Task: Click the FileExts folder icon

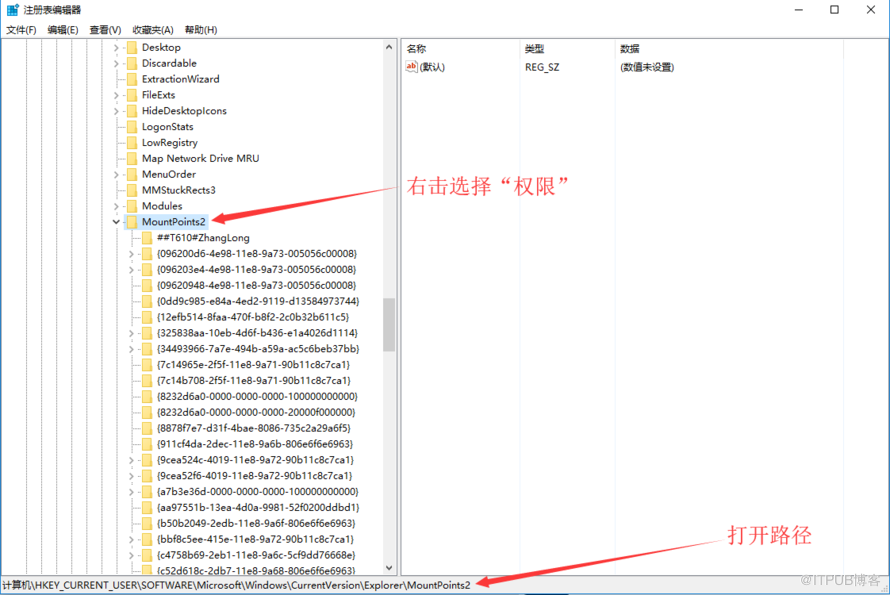Action: point(132,95)
